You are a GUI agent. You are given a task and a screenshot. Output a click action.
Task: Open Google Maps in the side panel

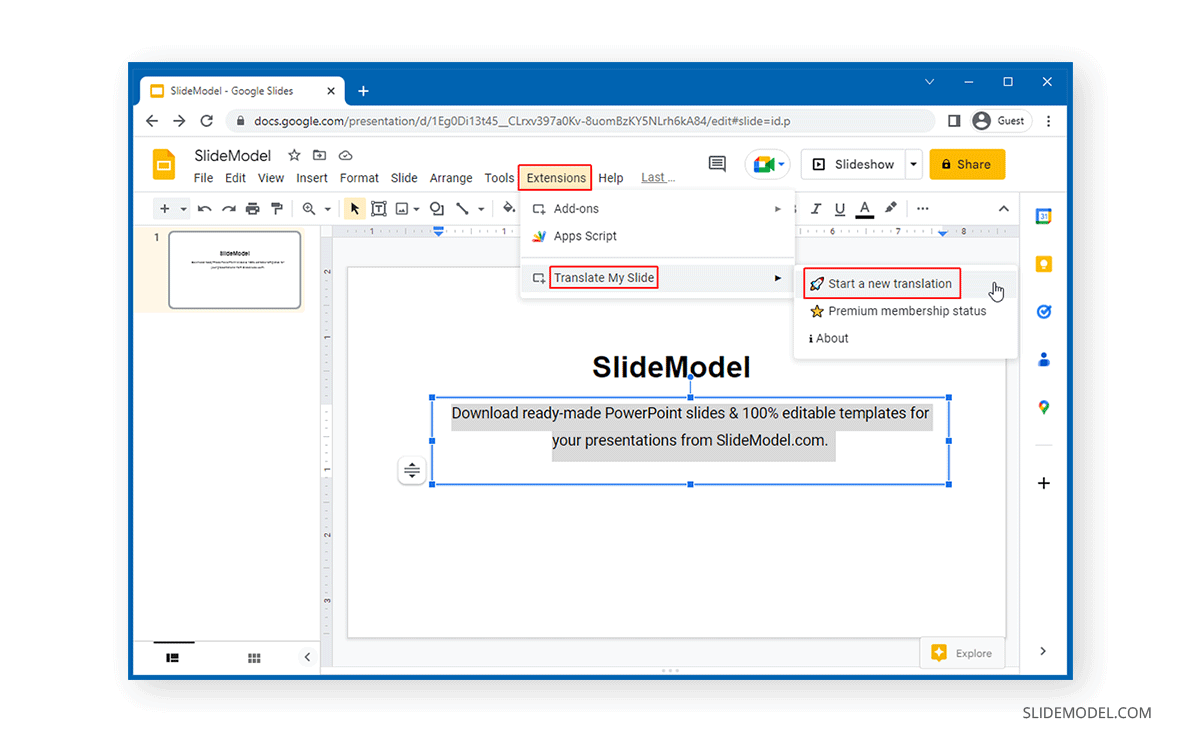(1043, 407)
